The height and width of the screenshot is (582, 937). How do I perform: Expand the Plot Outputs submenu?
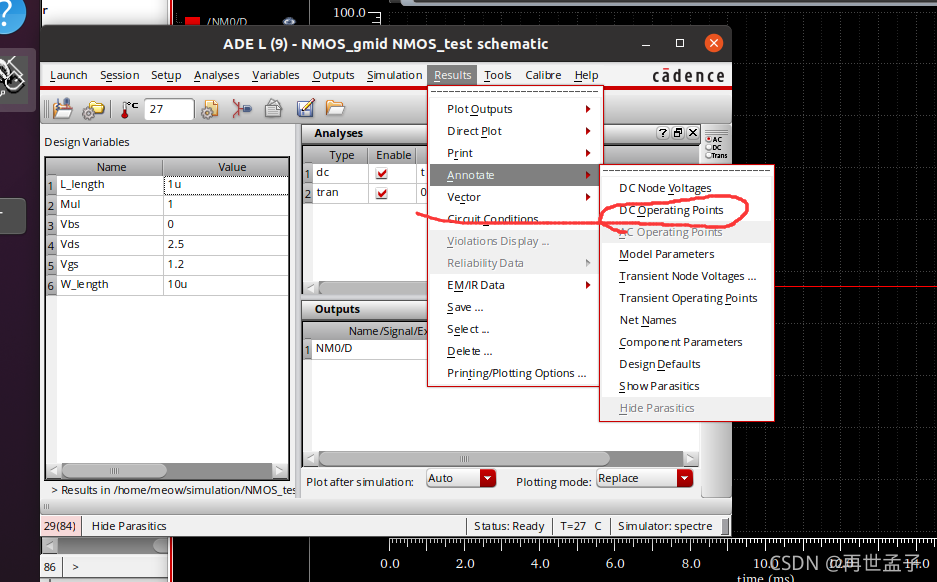515,109
